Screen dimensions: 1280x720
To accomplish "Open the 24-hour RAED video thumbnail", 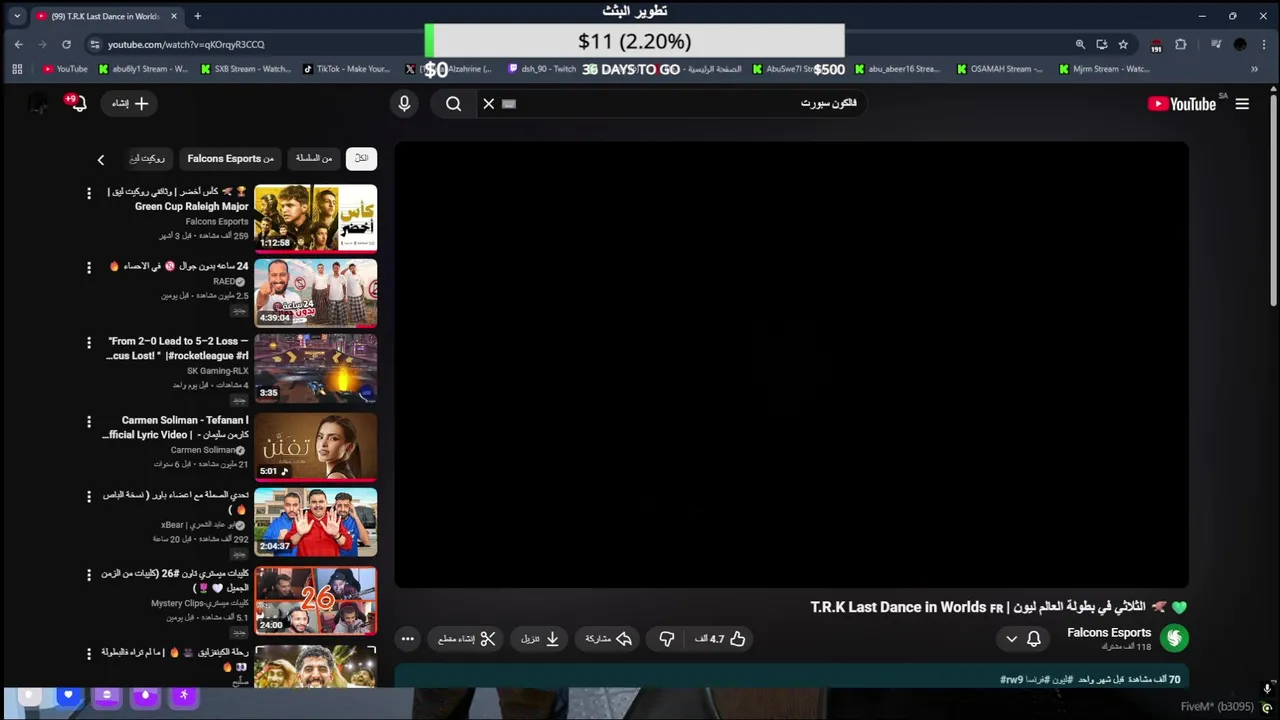I will click(x=315, y=293).
